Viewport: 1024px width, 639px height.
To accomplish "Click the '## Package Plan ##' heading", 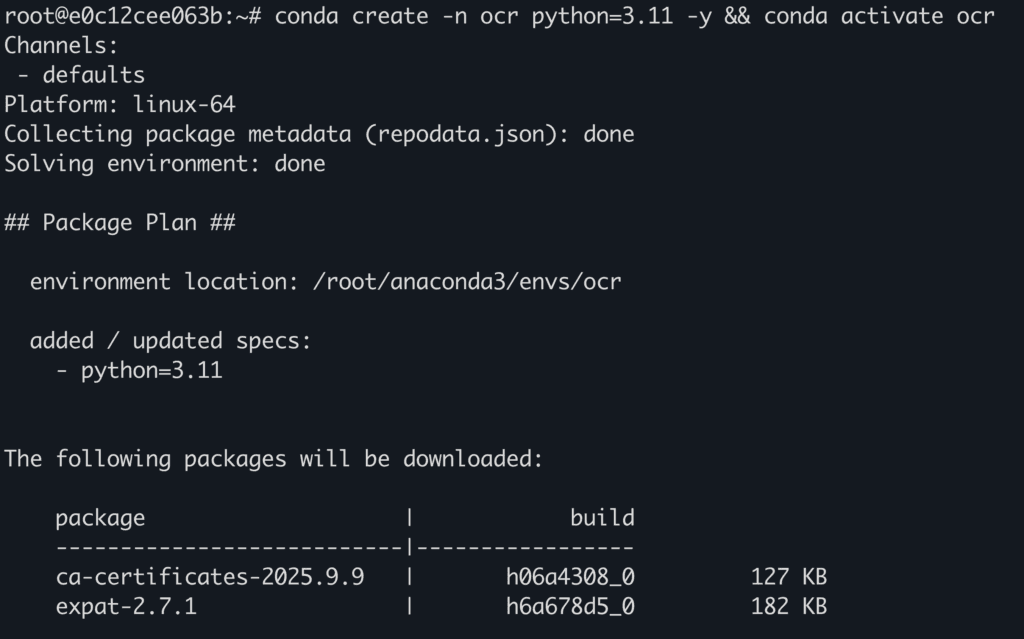I will pos(119,223).
